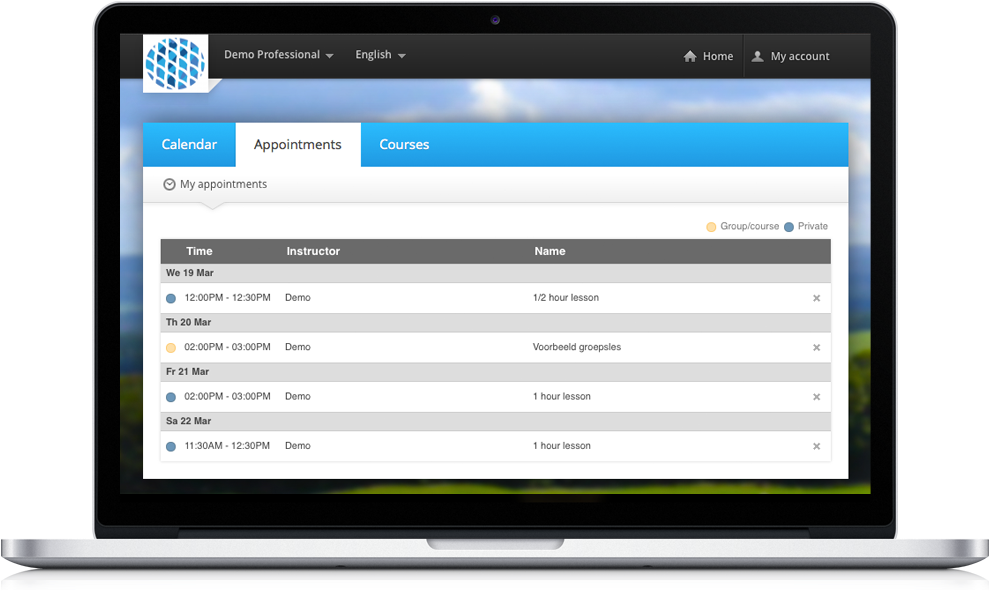Open the English language dropdown
The image size is (989, 591).
(x=381, y=55)
